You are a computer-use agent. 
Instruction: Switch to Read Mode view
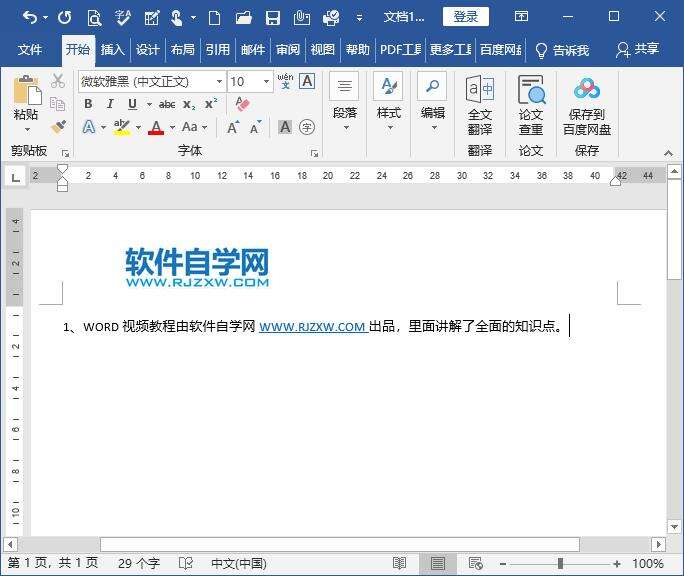click(400, 563)
